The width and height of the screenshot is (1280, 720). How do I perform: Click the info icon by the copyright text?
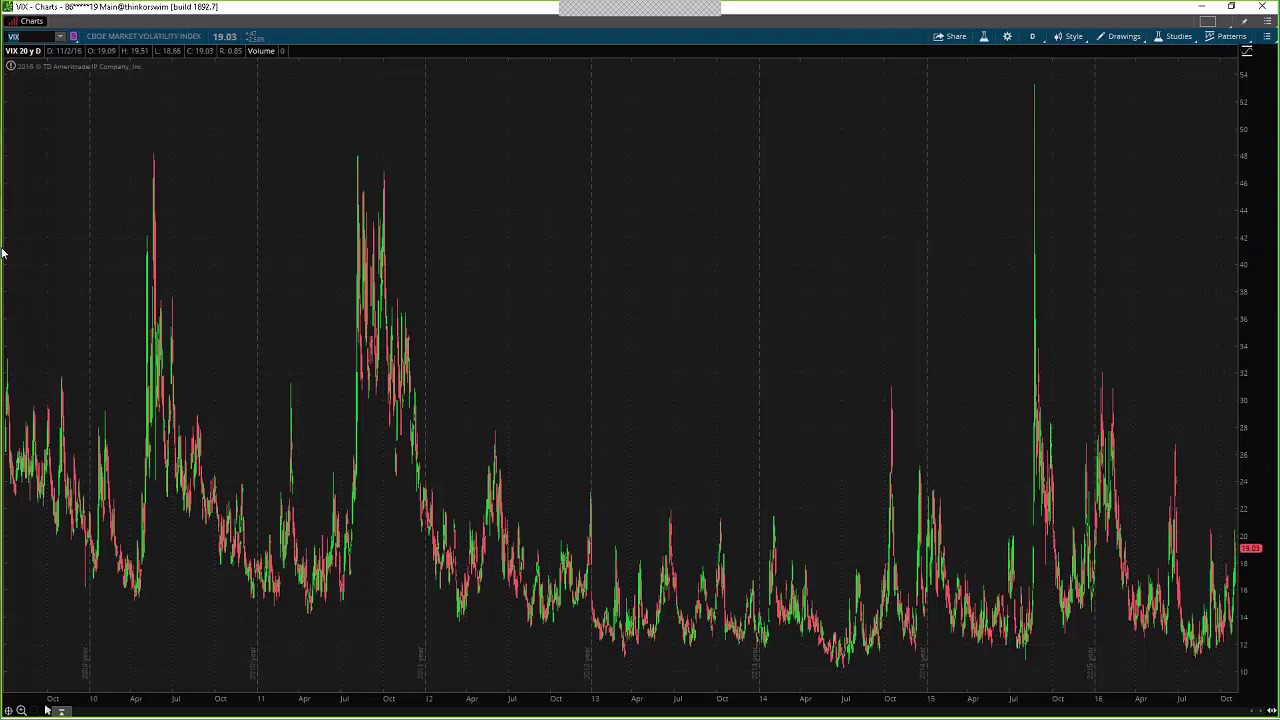(x=10, y=66)
